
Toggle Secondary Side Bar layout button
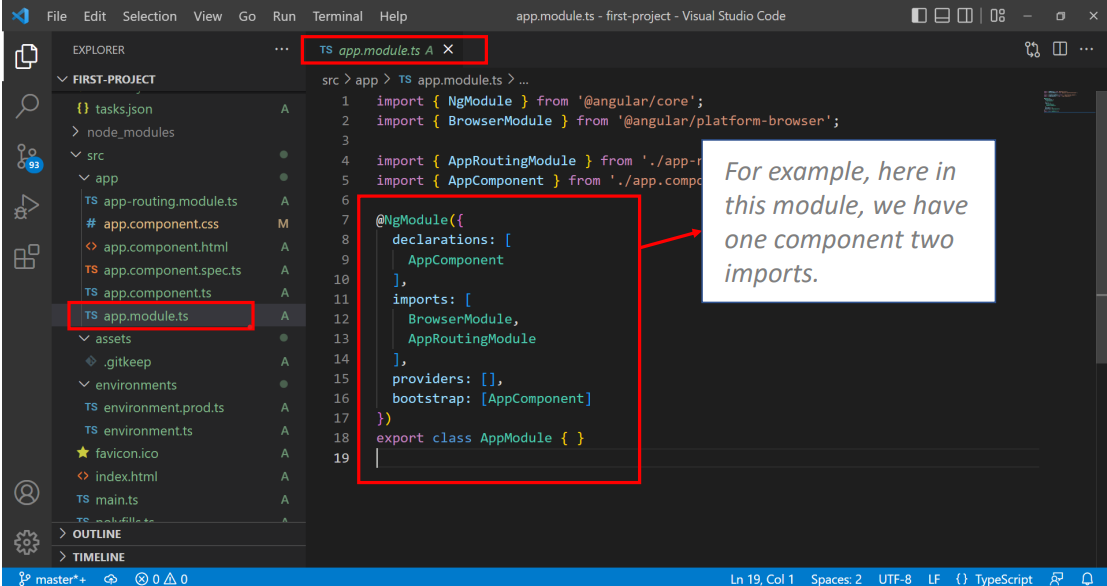(x=965, y=16)
